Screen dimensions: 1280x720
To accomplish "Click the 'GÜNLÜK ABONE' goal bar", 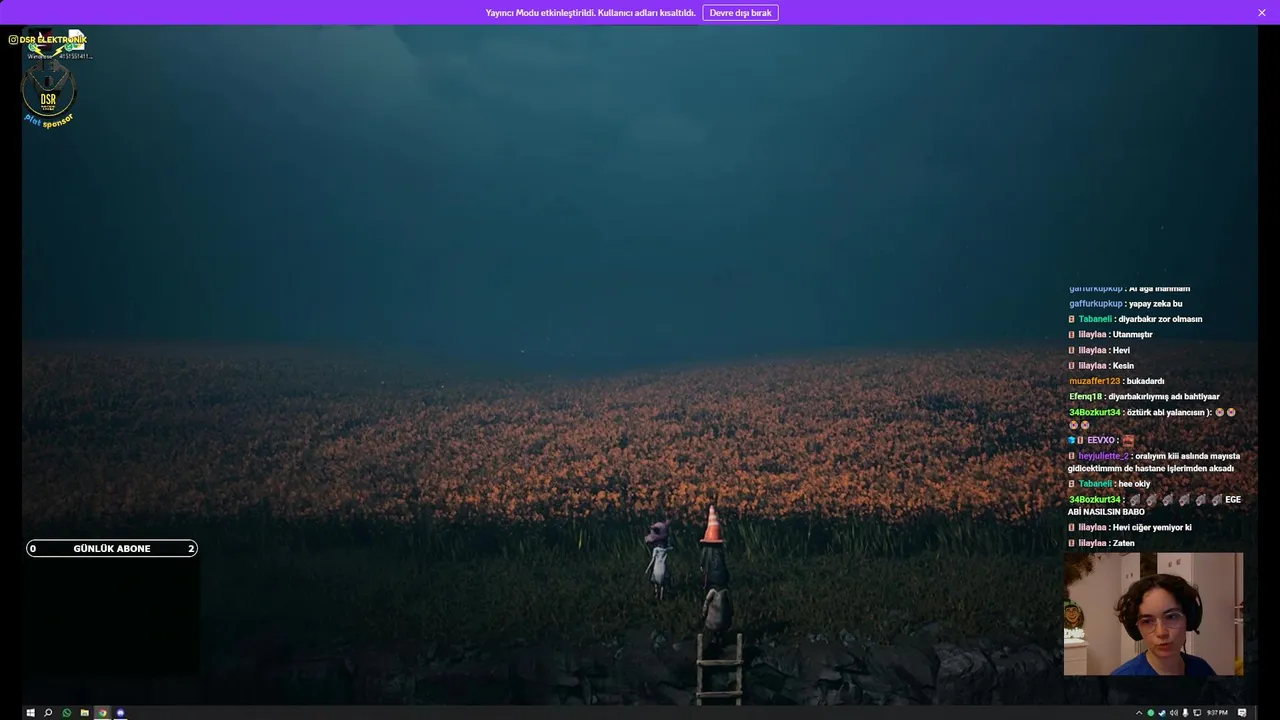I will [112, 548].
